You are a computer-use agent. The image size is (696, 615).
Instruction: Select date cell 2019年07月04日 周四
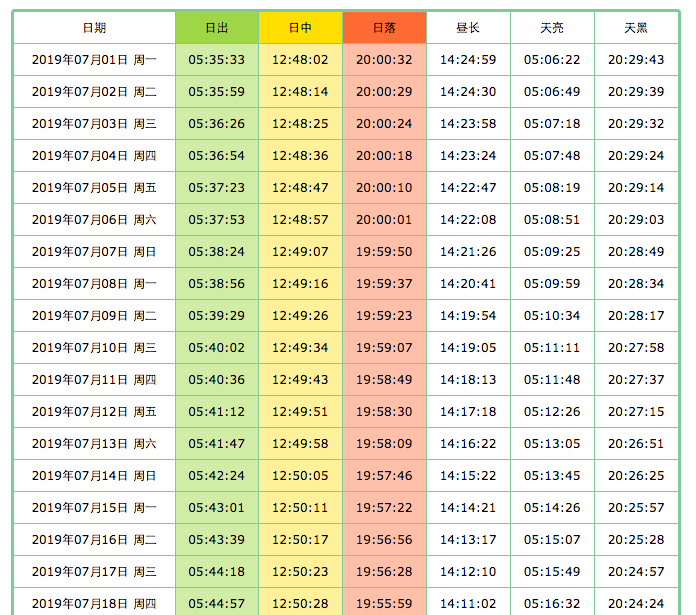tap(94, 156)
